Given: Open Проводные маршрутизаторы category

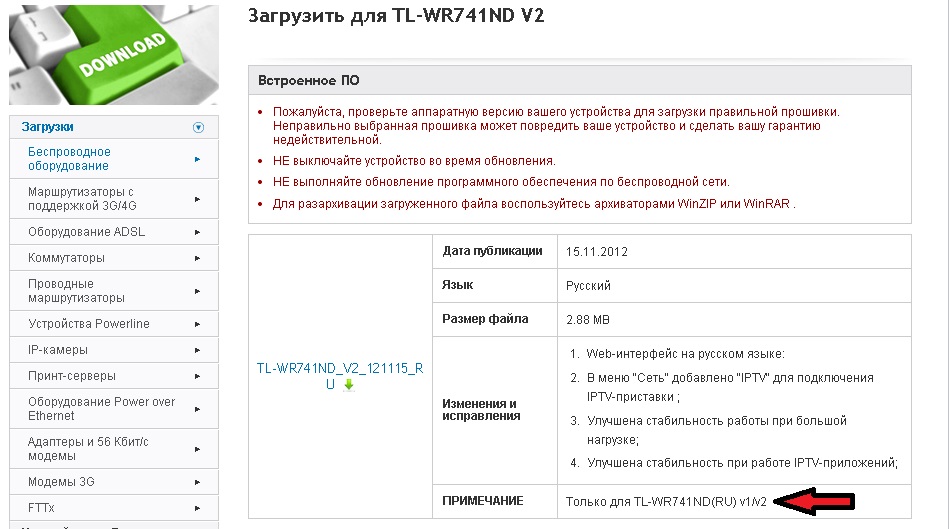Looking at the screenshot, I should [76, 291].
